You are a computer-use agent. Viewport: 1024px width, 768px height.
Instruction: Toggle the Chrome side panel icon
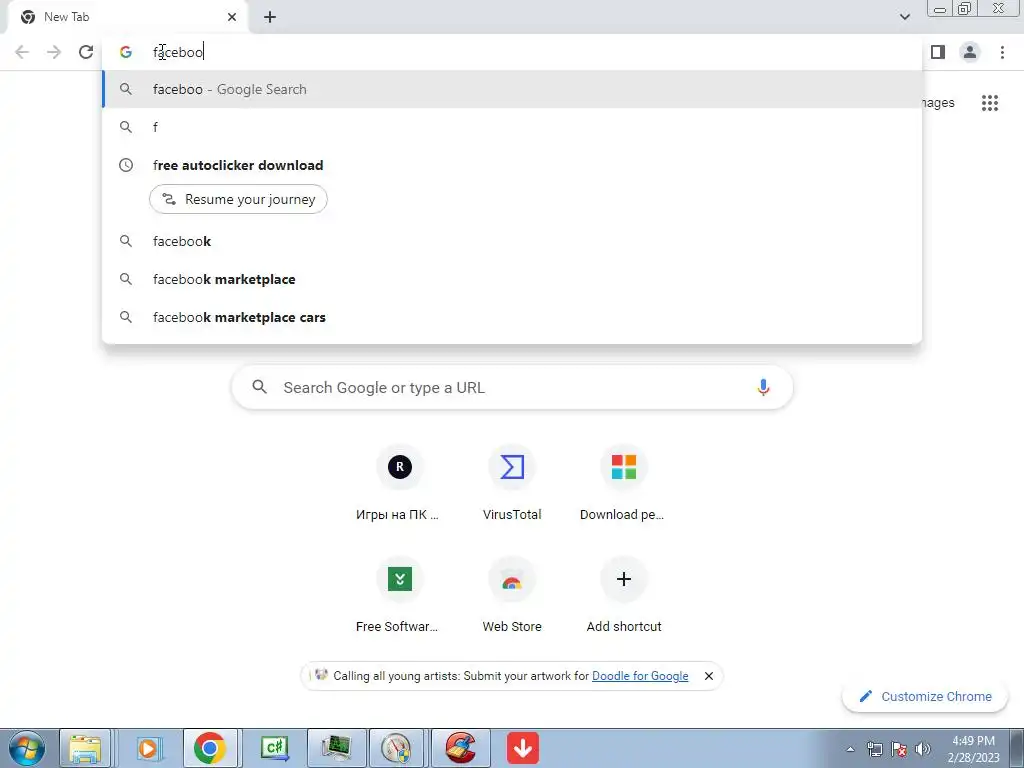point(938,52)
